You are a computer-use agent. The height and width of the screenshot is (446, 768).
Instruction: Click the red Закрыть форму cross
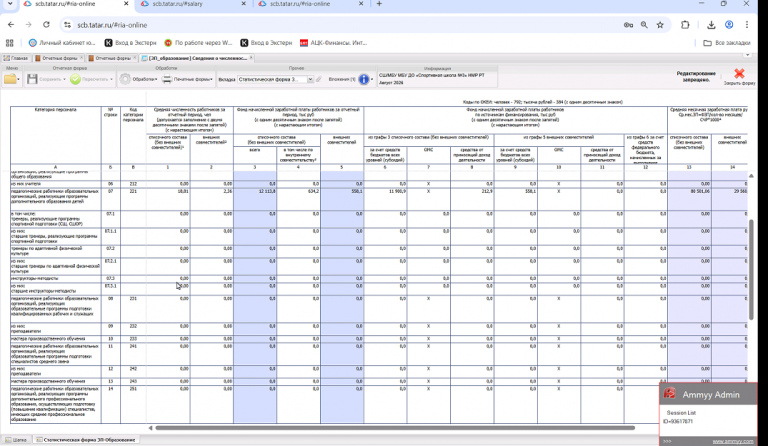point(739,73)
